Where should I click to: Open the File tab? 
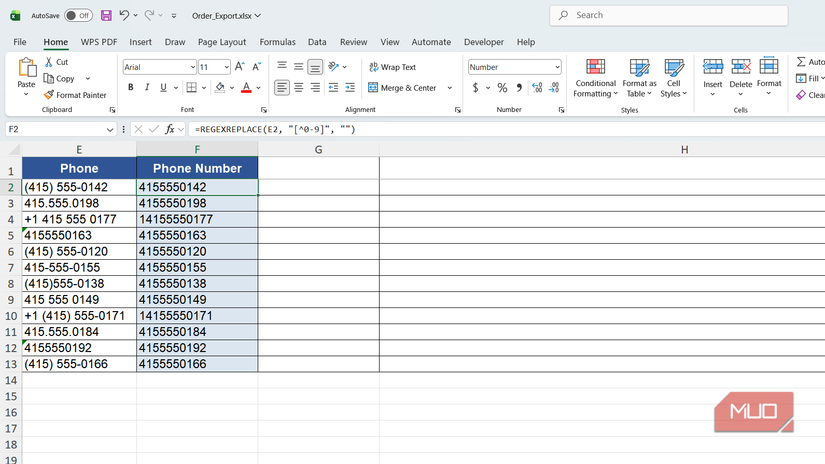pyautogui.click(x=19, y=42)
